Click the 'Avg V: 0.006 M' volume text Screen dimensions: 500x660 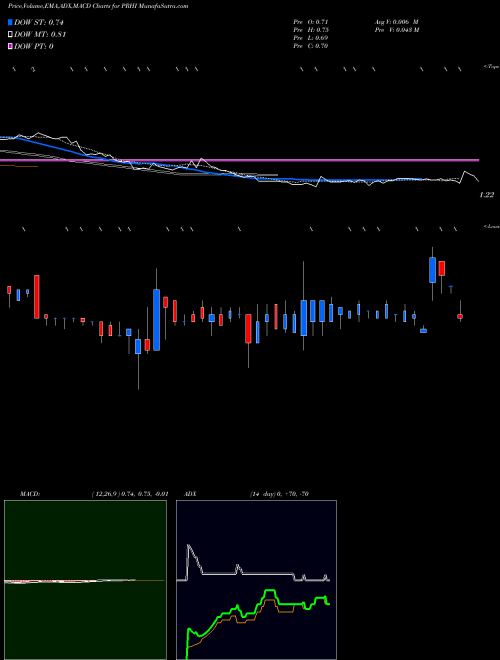(396, 22)
